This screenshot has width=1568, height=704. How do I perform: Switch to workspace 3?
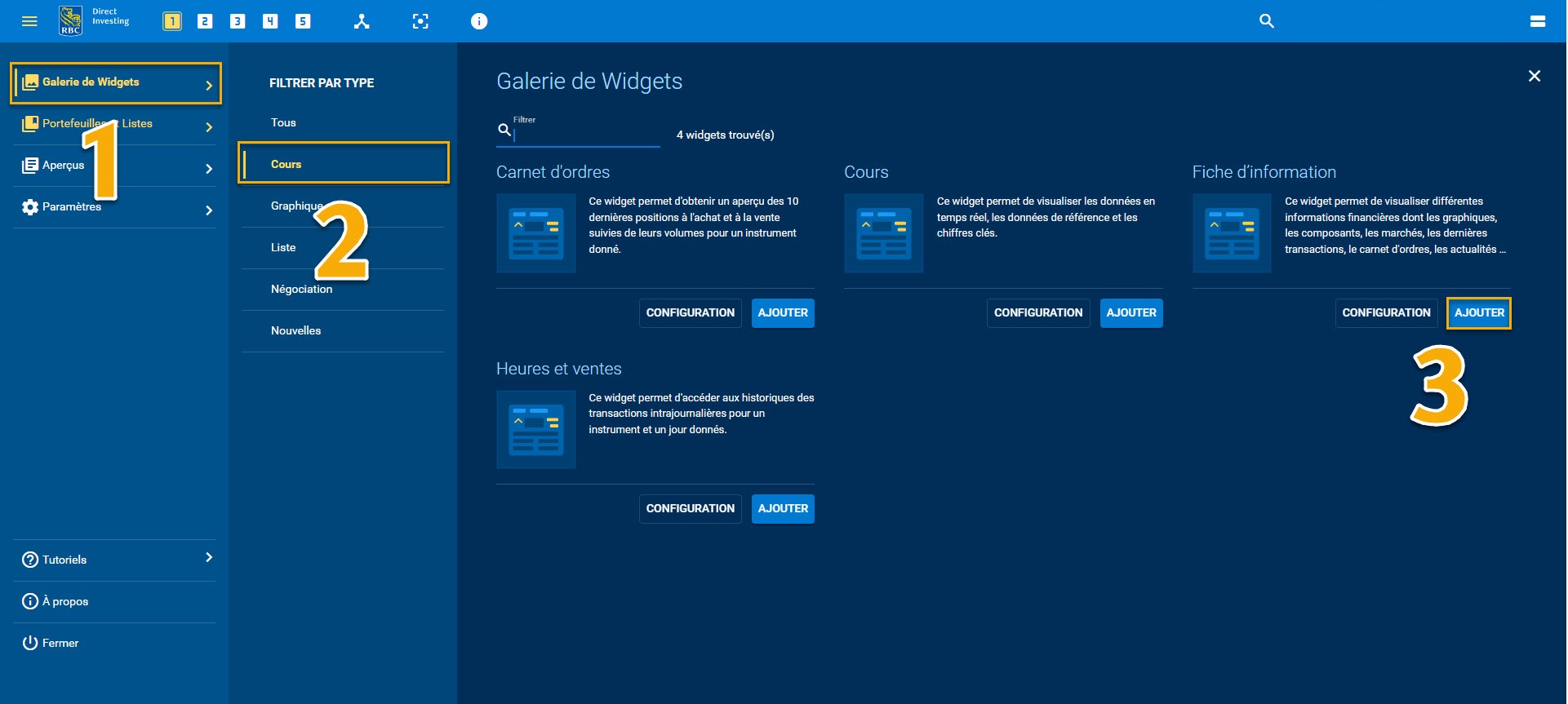pyautogui.click(x=238, y=21)
